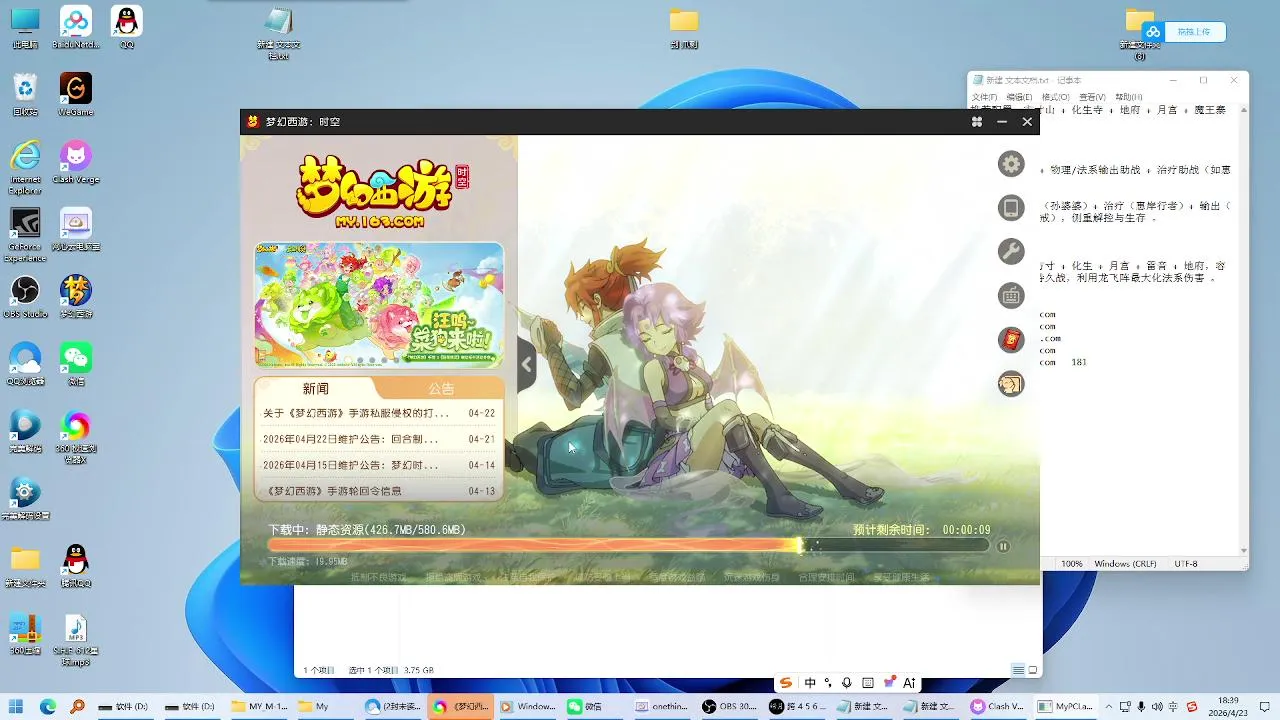Screen dimensions: 1280x720
Task: Open Recycle Bin 回收站 desktop icon
Action: pyautogui.click(x=25, y=95)
